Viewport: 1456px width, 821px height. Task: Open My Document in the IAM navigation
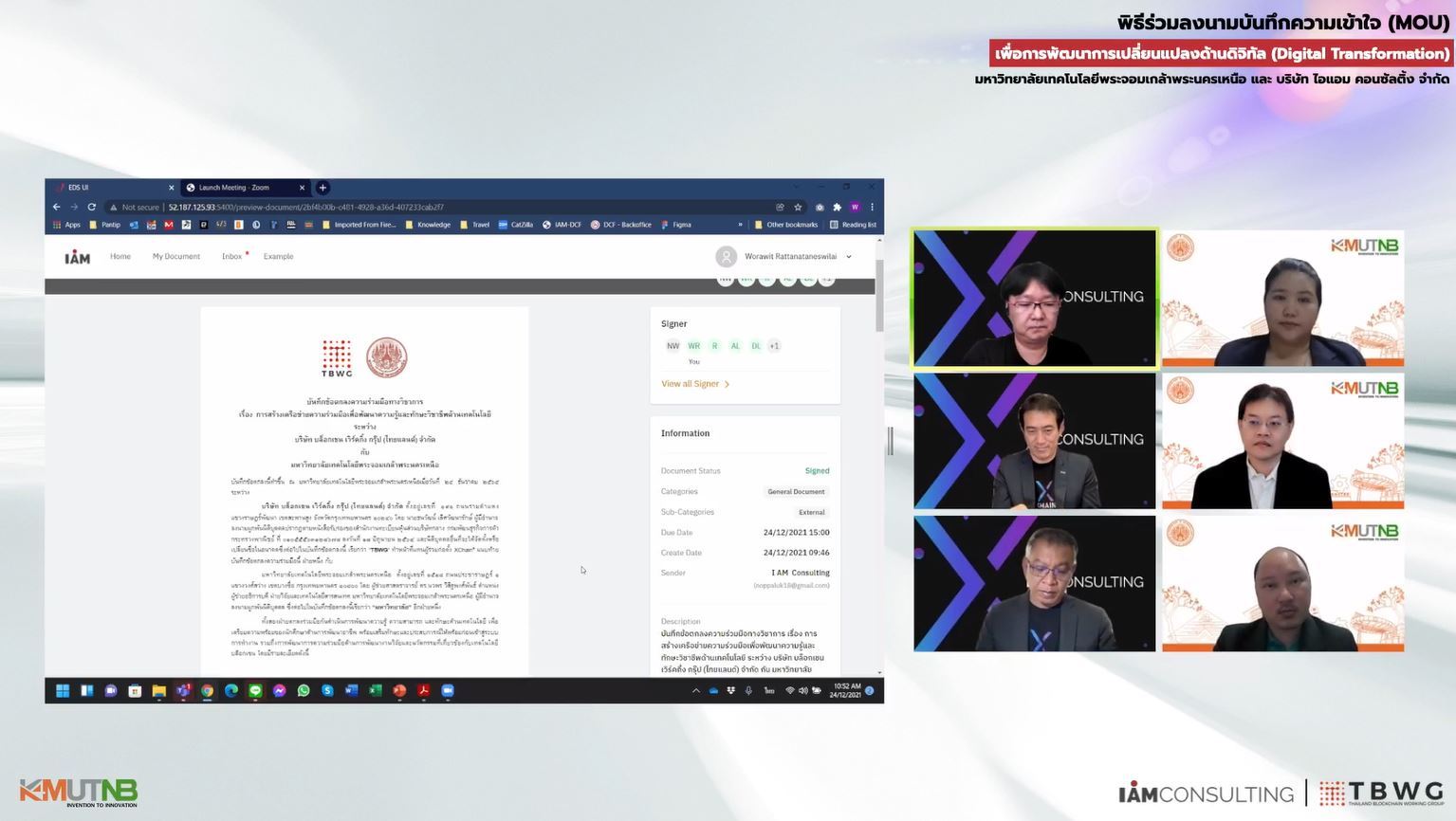[x=176, y=257]
